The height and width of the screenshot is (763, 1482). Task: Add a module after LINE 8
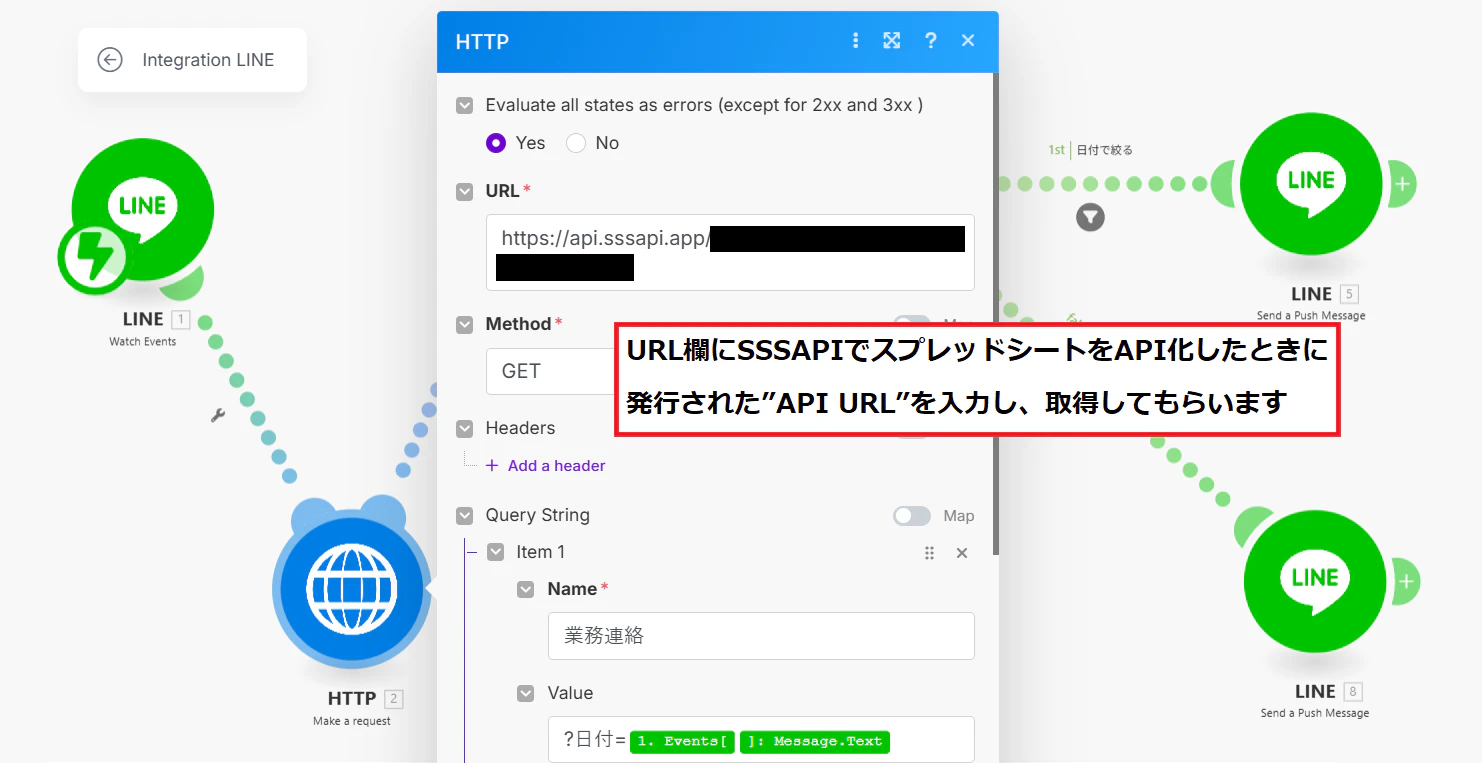coord(1406,582)
